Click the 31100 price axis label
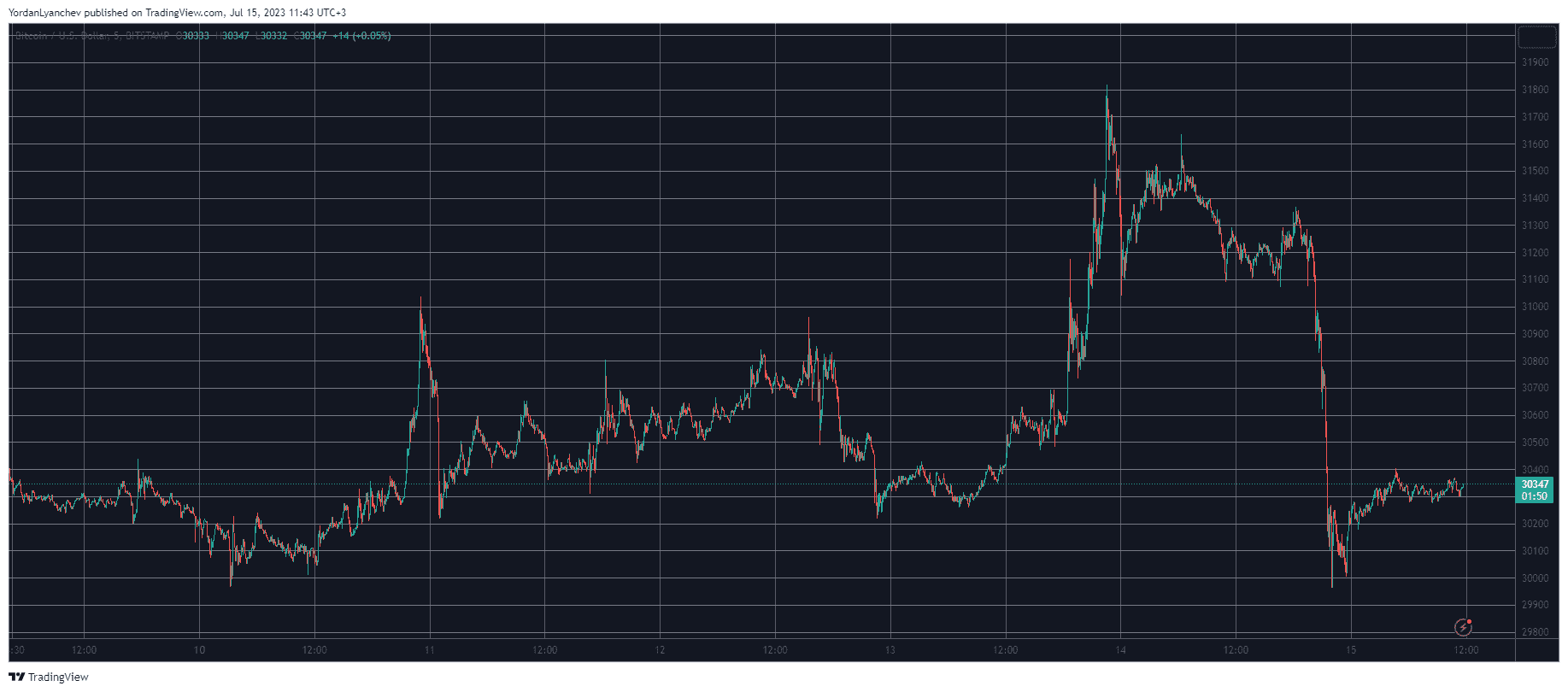 pos(1535,279)
